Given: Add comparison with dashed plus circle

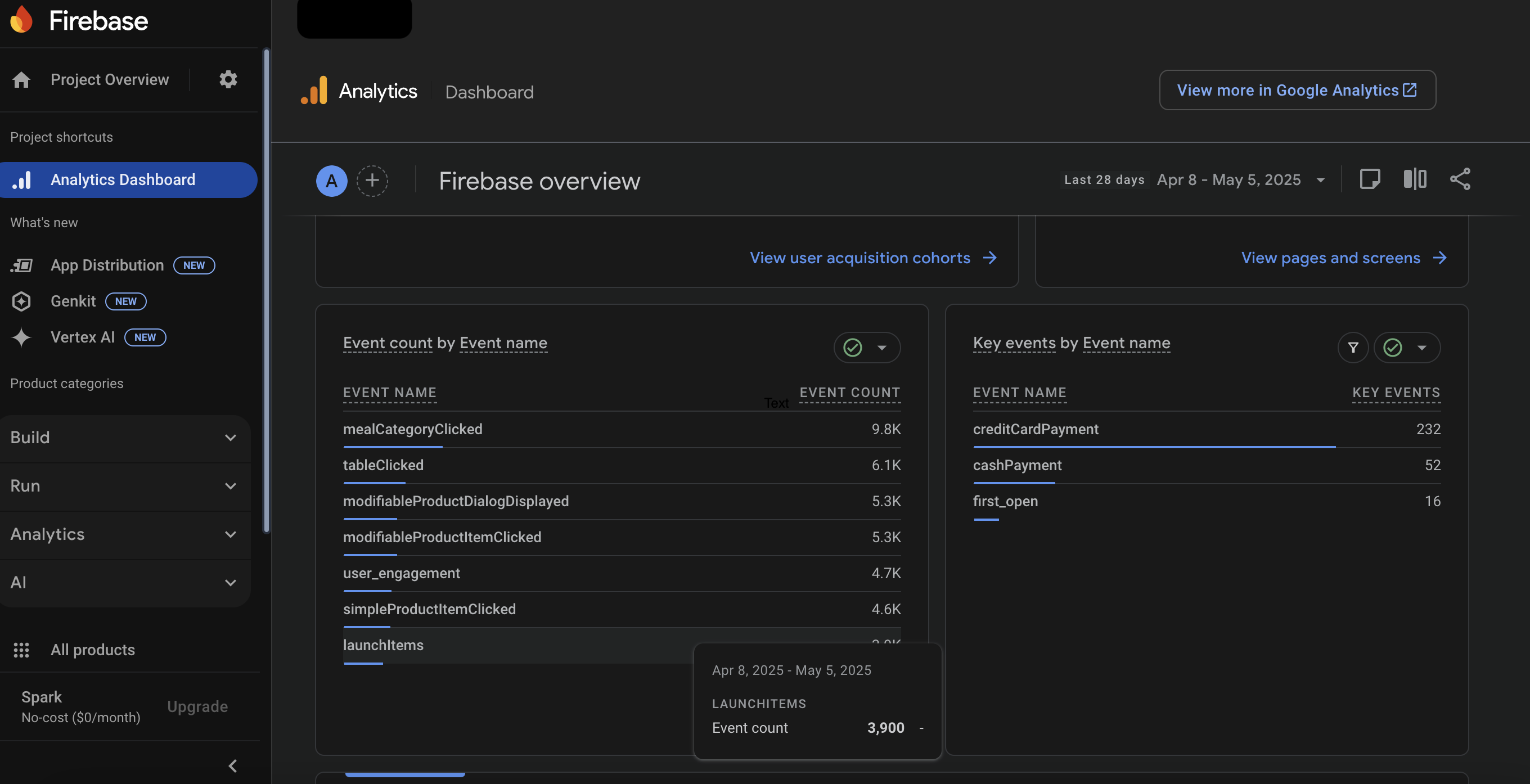Looking at the screenshot, I should pyautogui.click(x=372, y=181).
